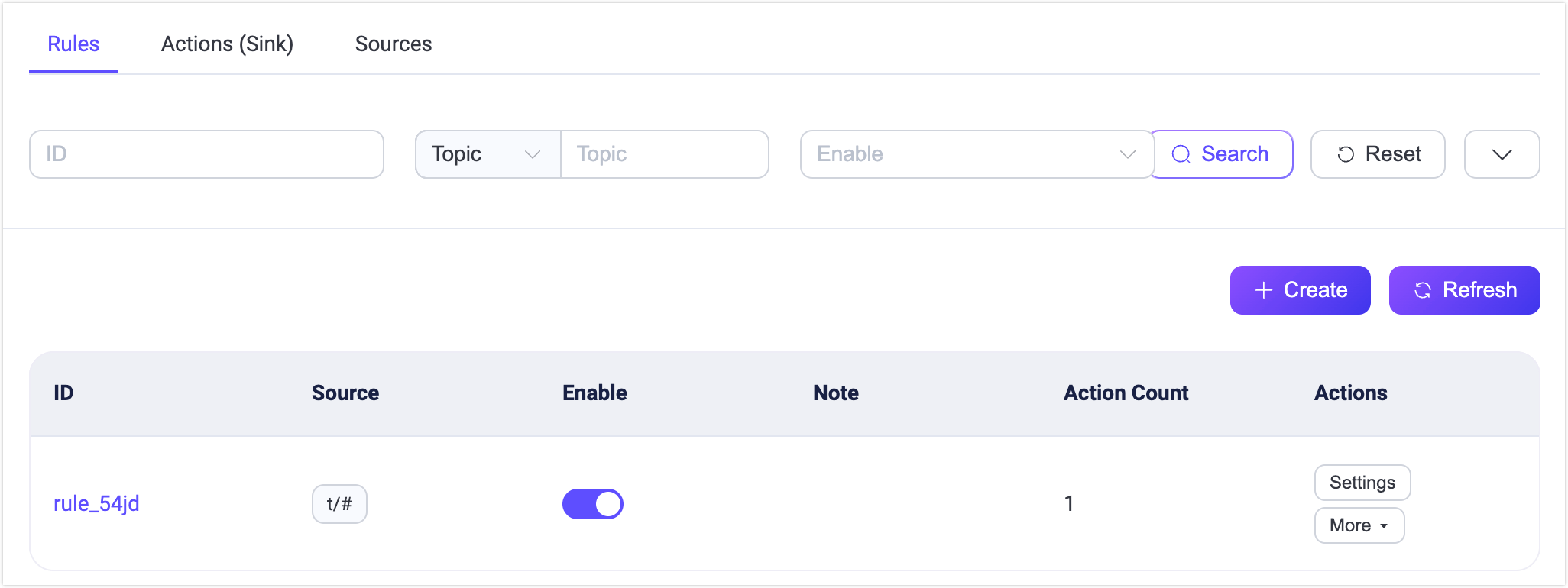The height and width of the screenshot is (588, 1568).
Task: Switch to the Rules tab
Action: (73, 44)
